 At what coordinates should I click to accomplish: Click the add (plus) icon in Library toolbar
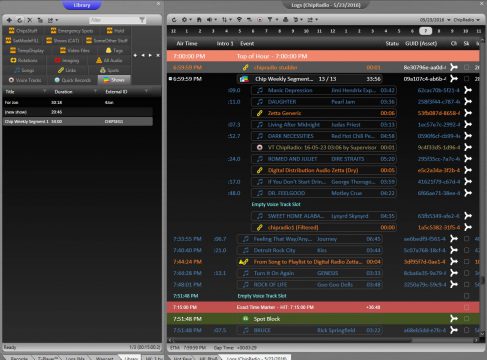[x=9, y=20]
